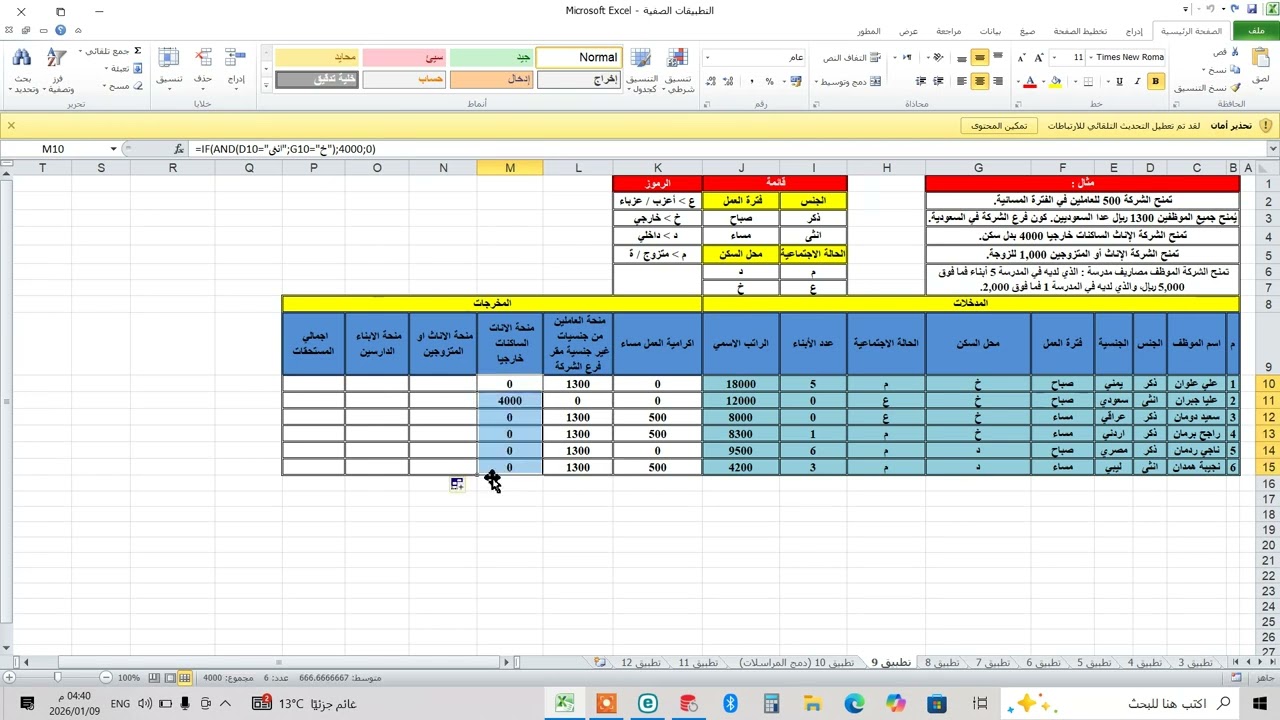Viewport: 1280px width, 720px height.
Task: Click the Paste (لصق) clipboard icon
Action: (x=1260, y=56)
